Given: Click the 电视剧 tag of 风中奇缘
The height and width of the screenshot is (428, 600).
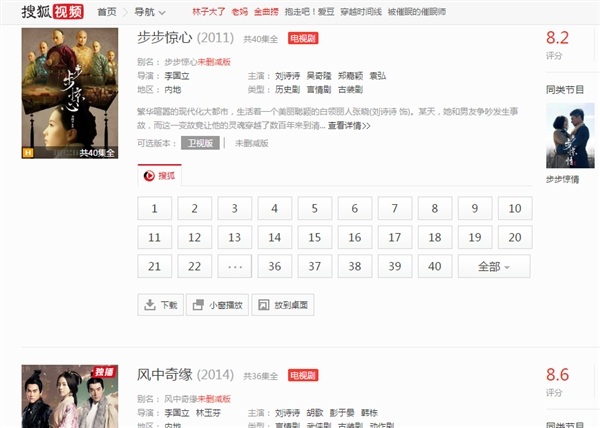Looking at the screenshot, I should pos(303,375).
